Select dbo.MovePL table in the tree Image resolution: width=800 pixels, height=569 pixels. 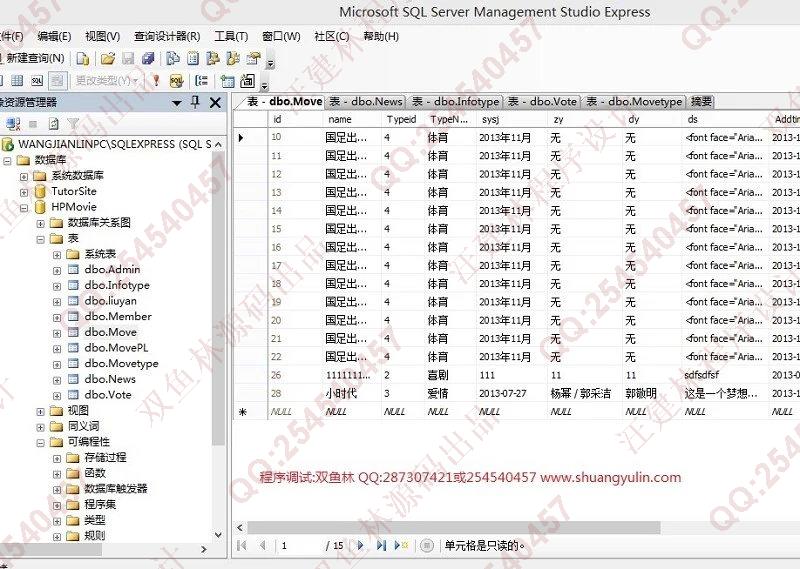coord(116,348)
